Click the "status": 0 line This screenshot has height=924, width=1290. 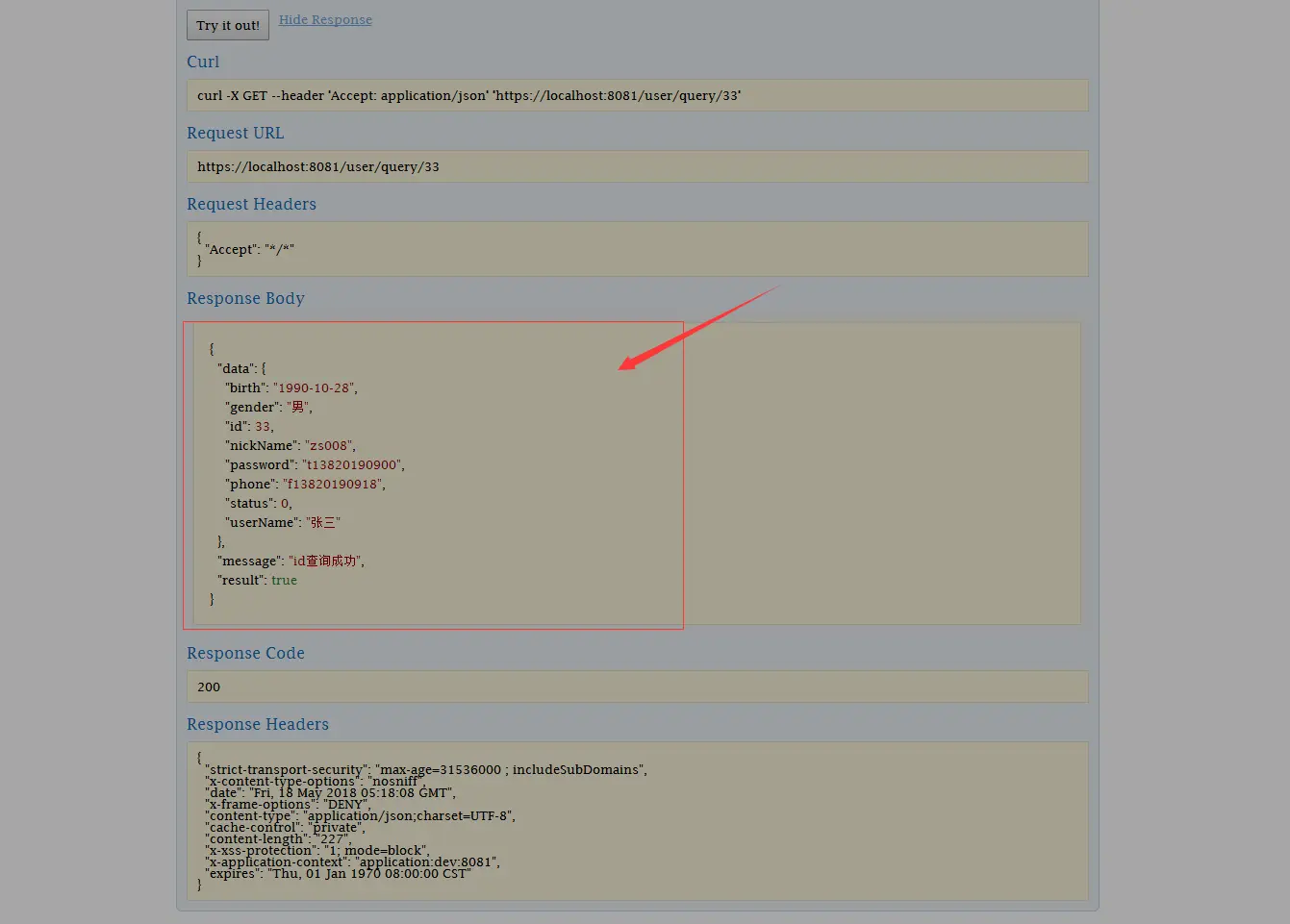(259, 503)
